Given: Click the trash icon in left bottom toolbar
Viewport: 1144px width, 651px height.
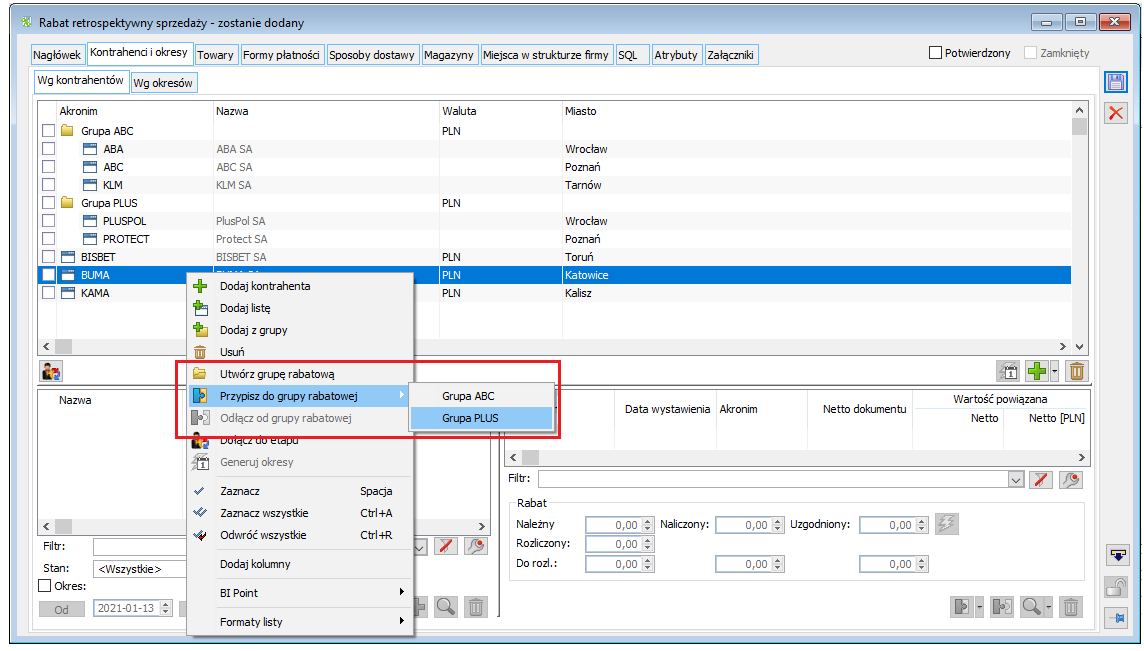Looking at the screenshot, I should [x=476, y=606].
